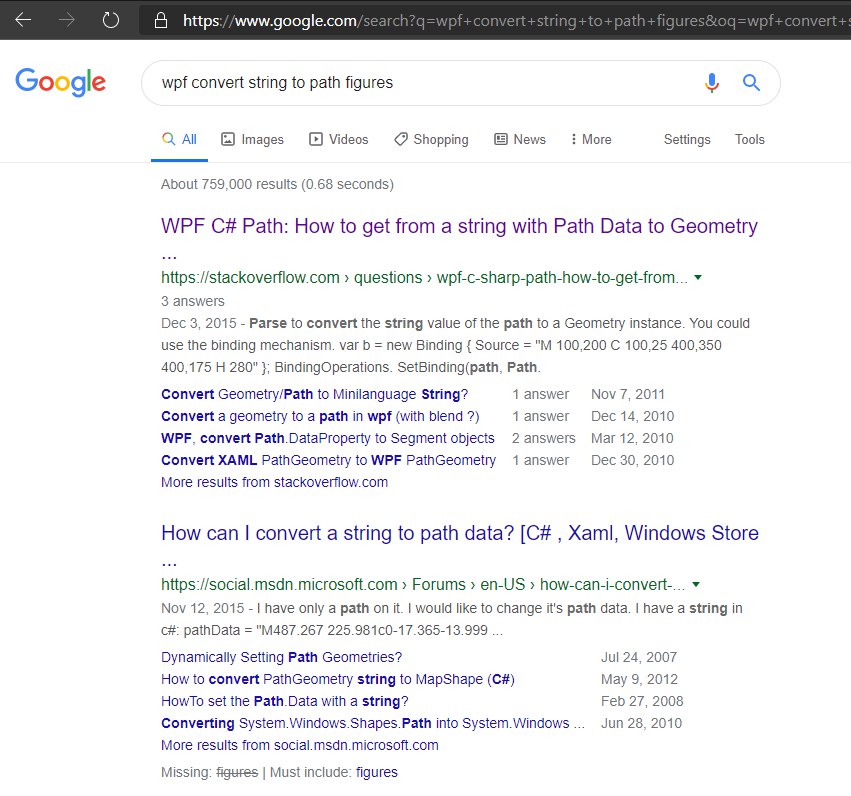Click the 2 answers count text
The image size is (851, 796).
coord(543,438)
